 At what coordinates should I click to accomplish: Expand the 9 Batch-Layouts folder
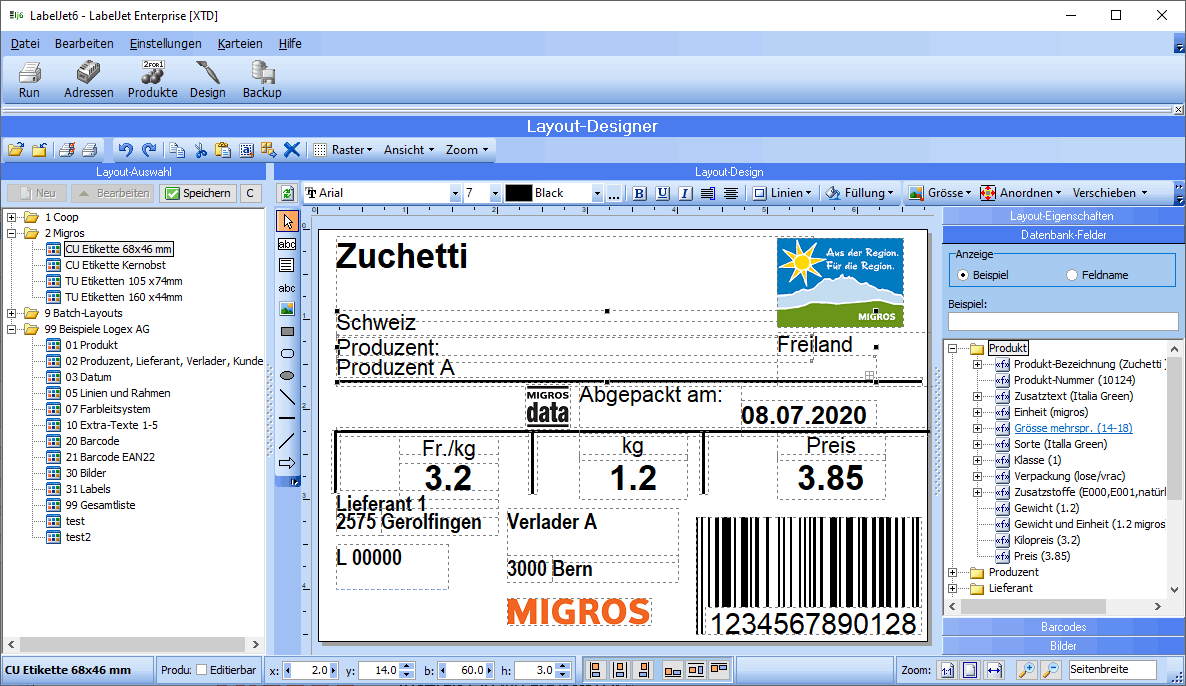11,313
